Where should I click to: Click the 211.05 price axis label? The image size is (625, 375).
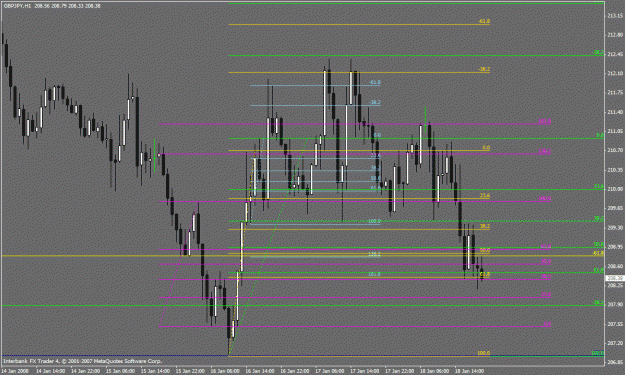(615, 131)
